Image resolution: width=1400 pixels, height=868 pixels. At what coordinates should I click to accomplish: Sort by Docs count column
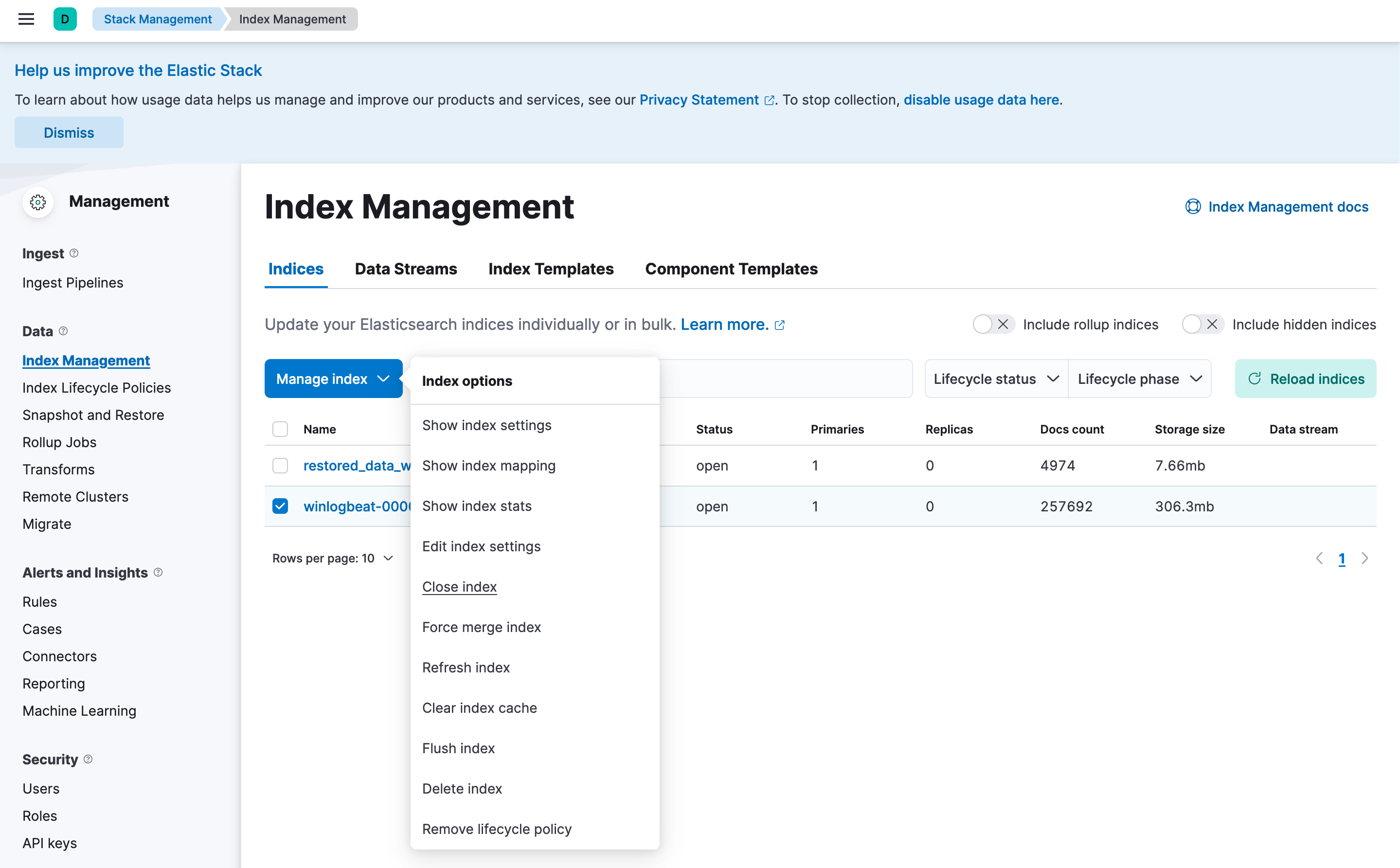[x=1072, y=429]
